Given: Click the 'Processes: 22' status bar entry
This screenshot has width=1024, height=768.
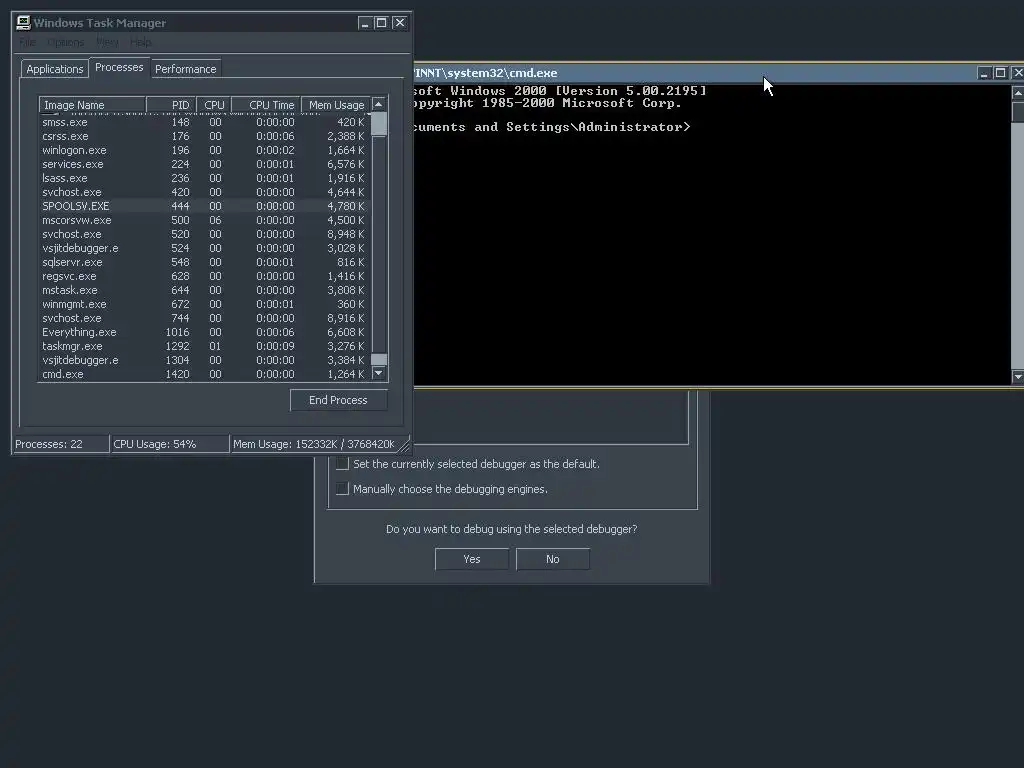Looking at the screenshot, I should click(61, 444).
